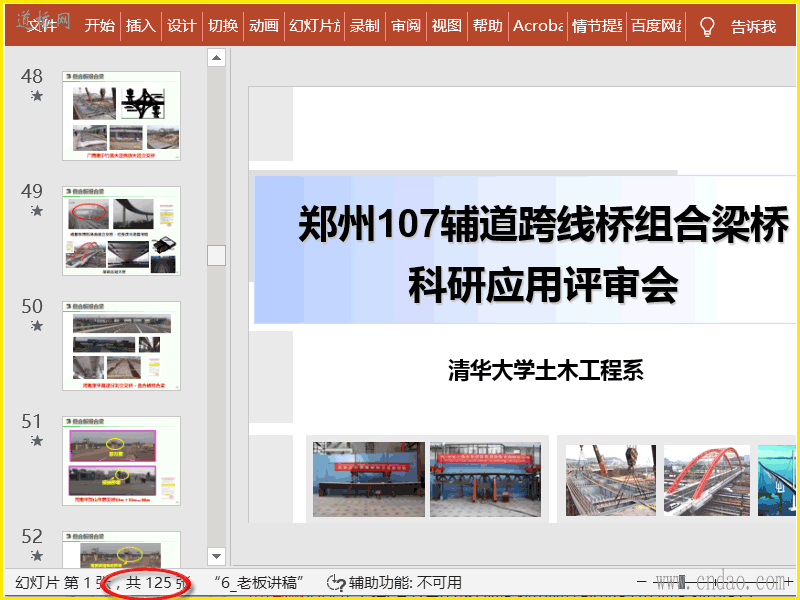Click subtitle 清华大学土木工程系

click(545, 370)
